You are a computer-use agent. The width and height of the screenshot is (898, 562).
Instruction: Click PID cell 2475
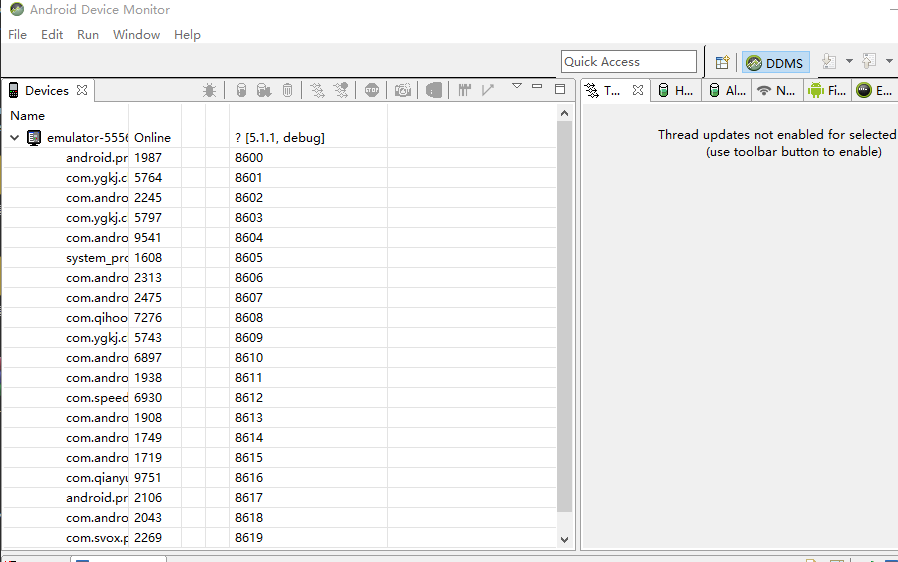tap(148, 298)
